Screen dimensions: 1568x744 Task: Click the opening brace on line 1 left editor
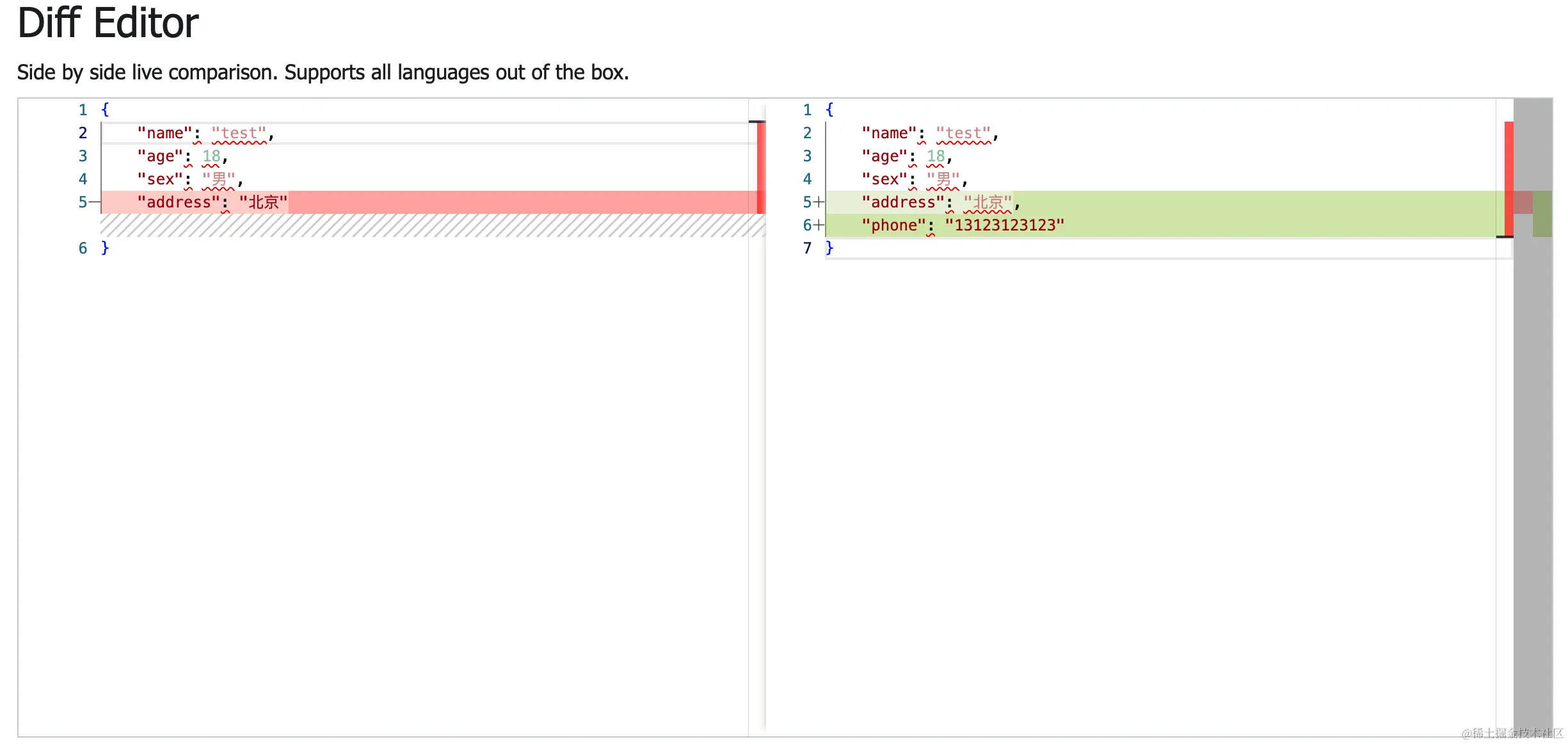105,109
